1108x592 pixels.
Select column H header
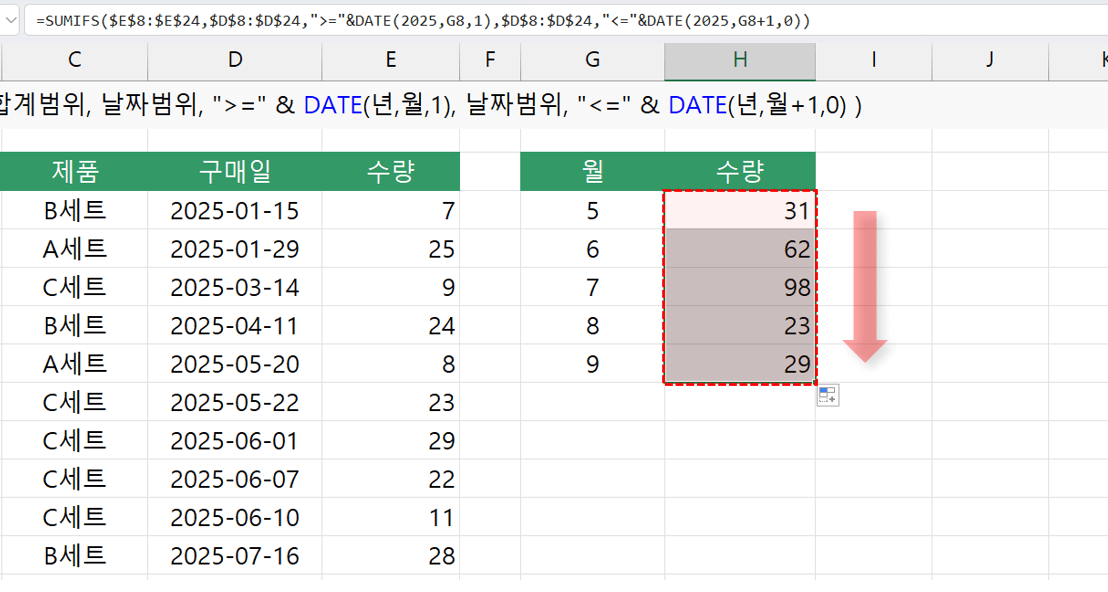(739, 60)
